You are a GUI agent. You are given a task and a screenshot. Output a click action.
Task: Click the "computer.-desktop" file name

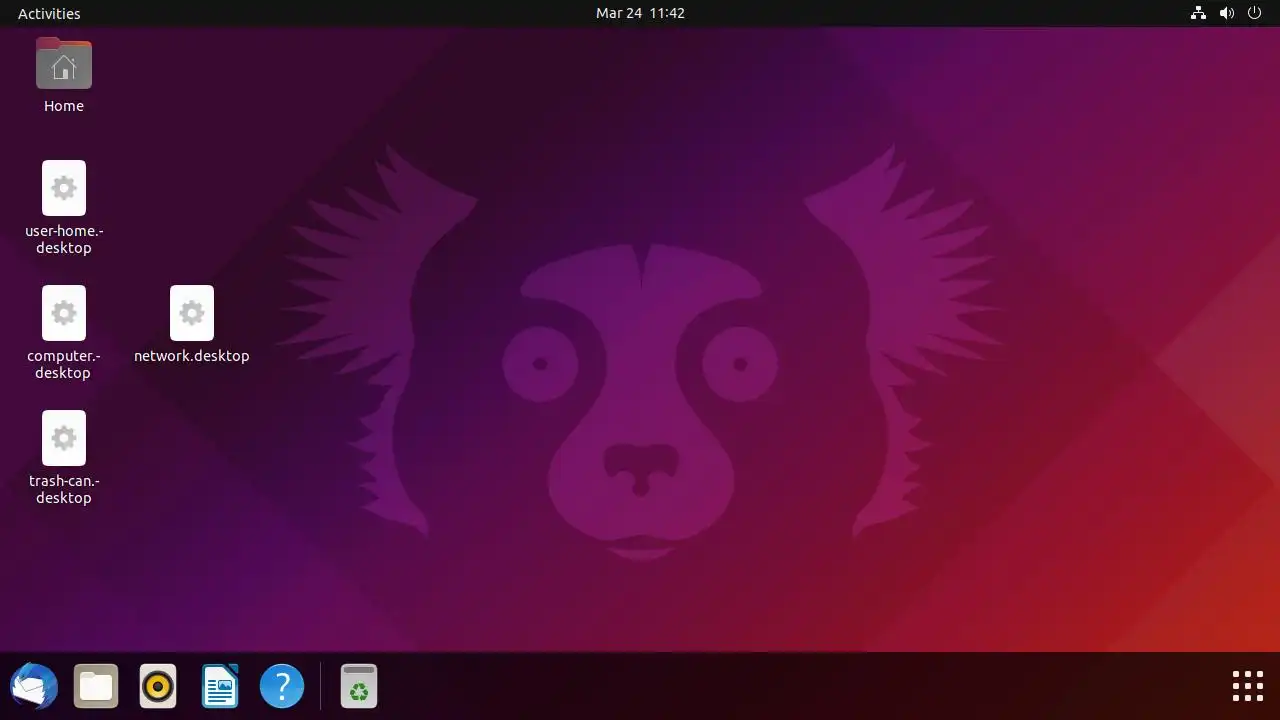coord(64,364)
